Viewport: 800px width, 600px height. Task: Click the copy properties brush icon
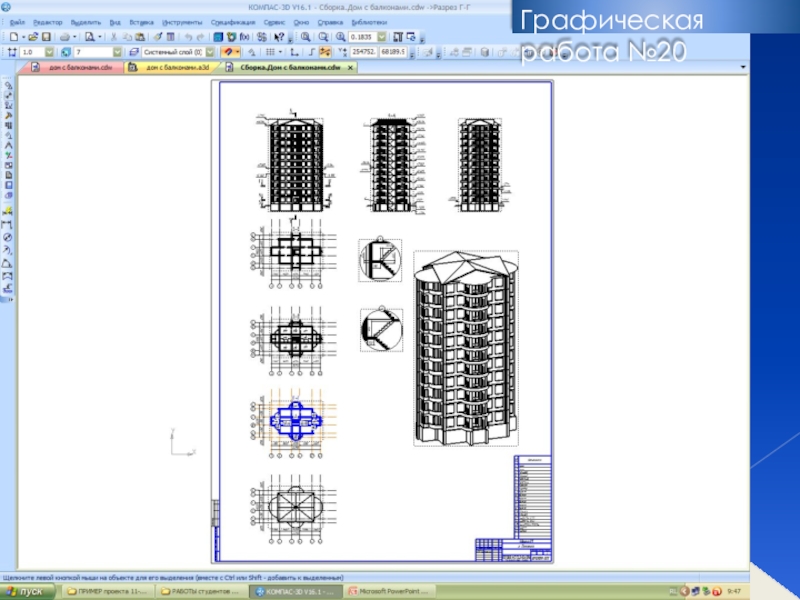158,37
